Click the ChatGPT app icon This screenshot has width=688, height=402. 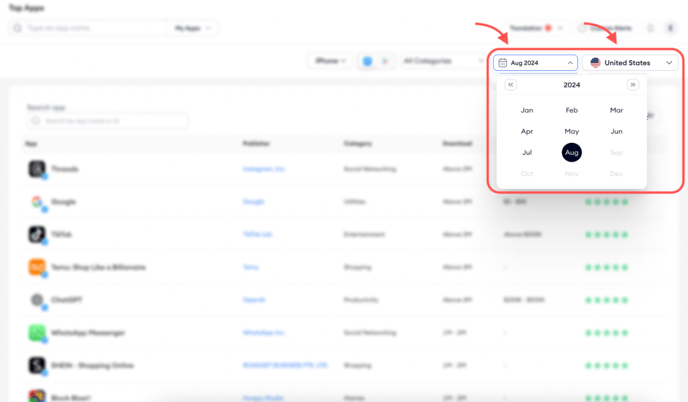pos(37,300)
